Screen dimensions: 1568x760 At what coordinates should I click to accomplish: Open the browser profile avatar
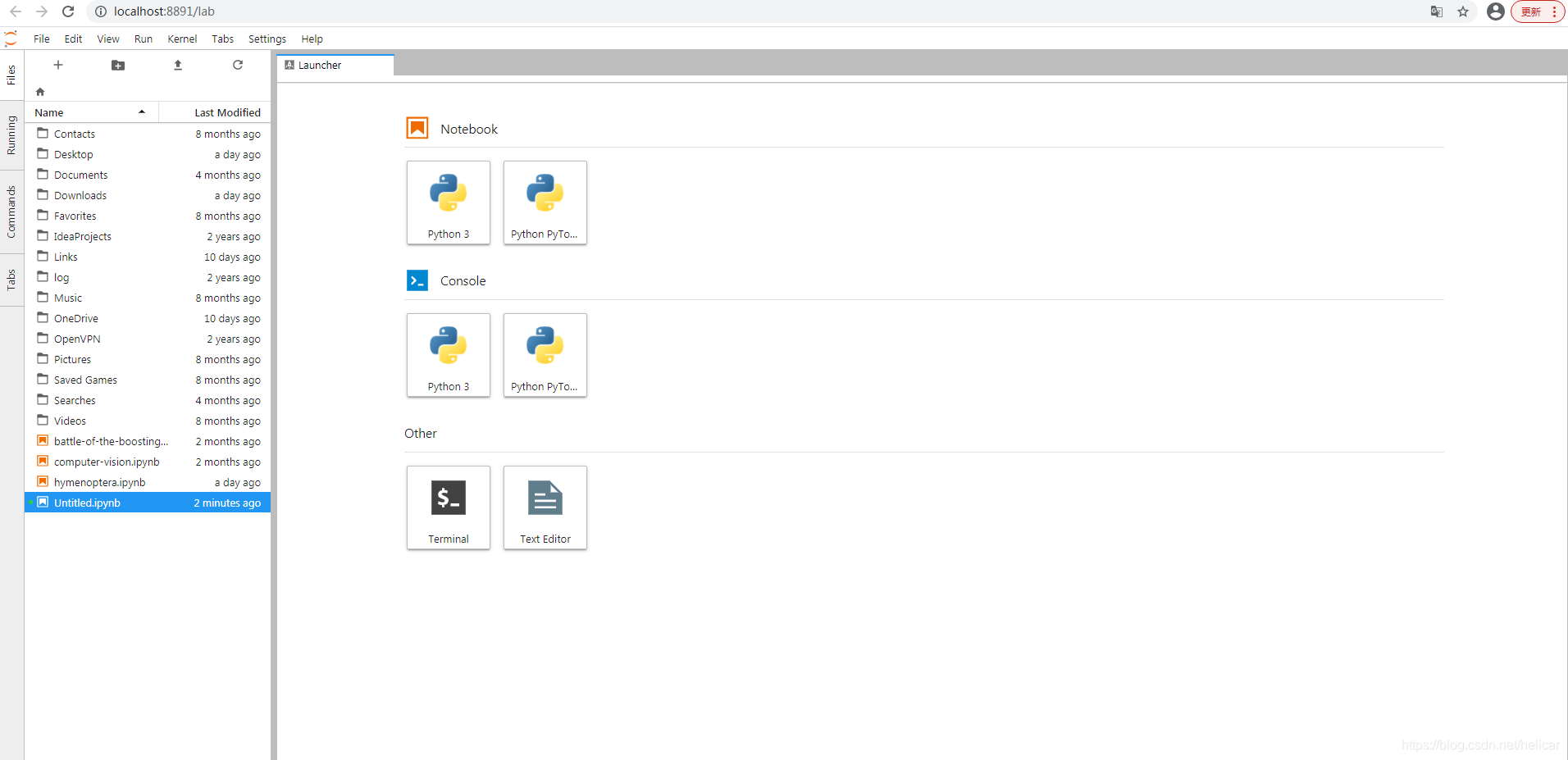pos(1496,11)
